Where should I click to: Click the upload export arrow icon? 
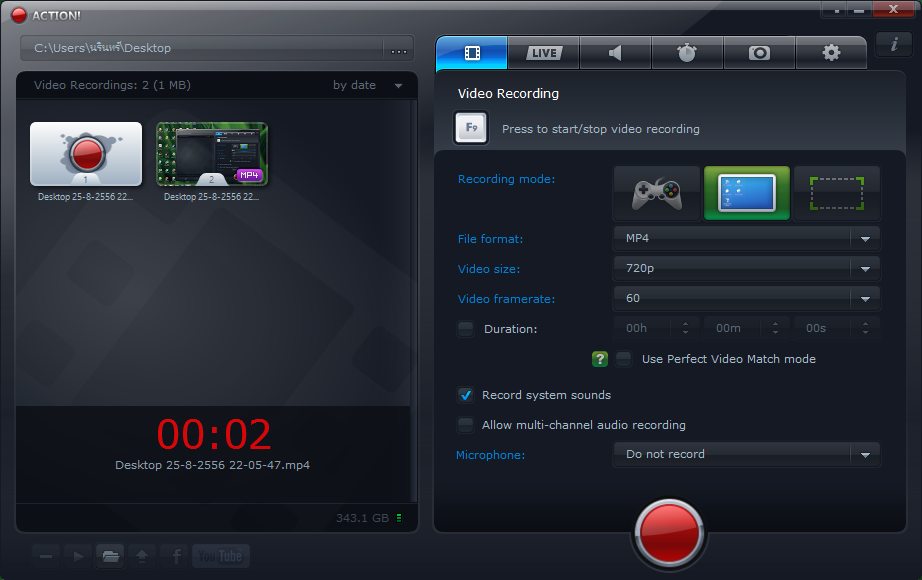[142, 556]
